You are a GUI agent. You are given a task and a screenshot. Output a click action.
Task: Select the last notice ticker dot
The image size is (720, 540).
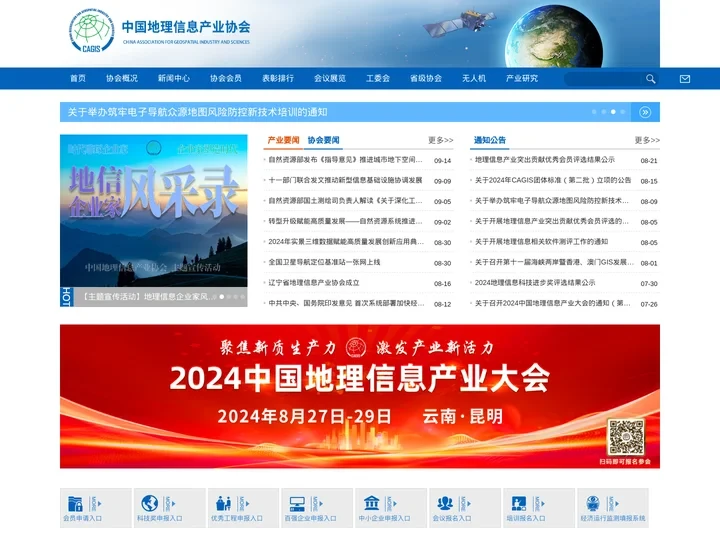click(x=623, y=112)
